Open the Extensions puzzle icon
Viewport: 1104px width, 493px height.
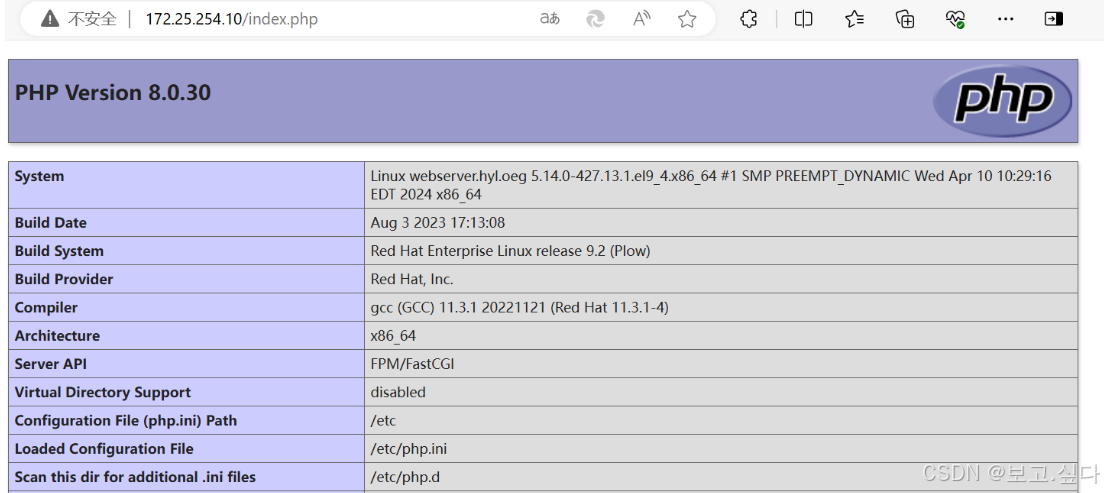click(x=748, y=19)
